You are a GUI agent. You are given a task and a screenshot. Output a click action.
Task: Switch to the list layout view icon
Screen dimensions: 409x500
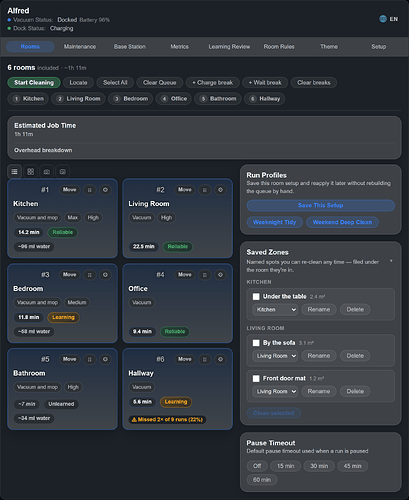[14, 172]
